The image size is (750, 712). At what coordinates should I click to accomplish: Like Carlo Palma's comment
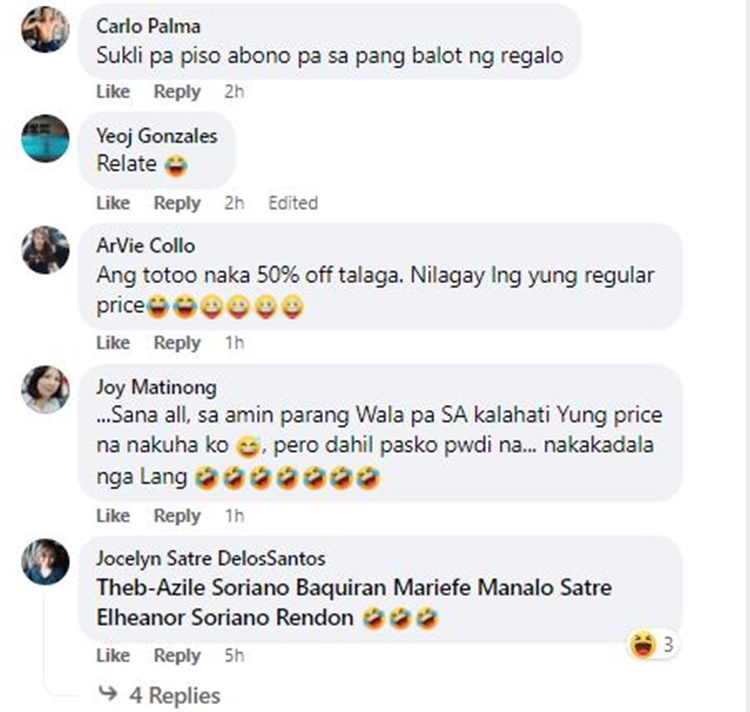click(x=113, y=91)
